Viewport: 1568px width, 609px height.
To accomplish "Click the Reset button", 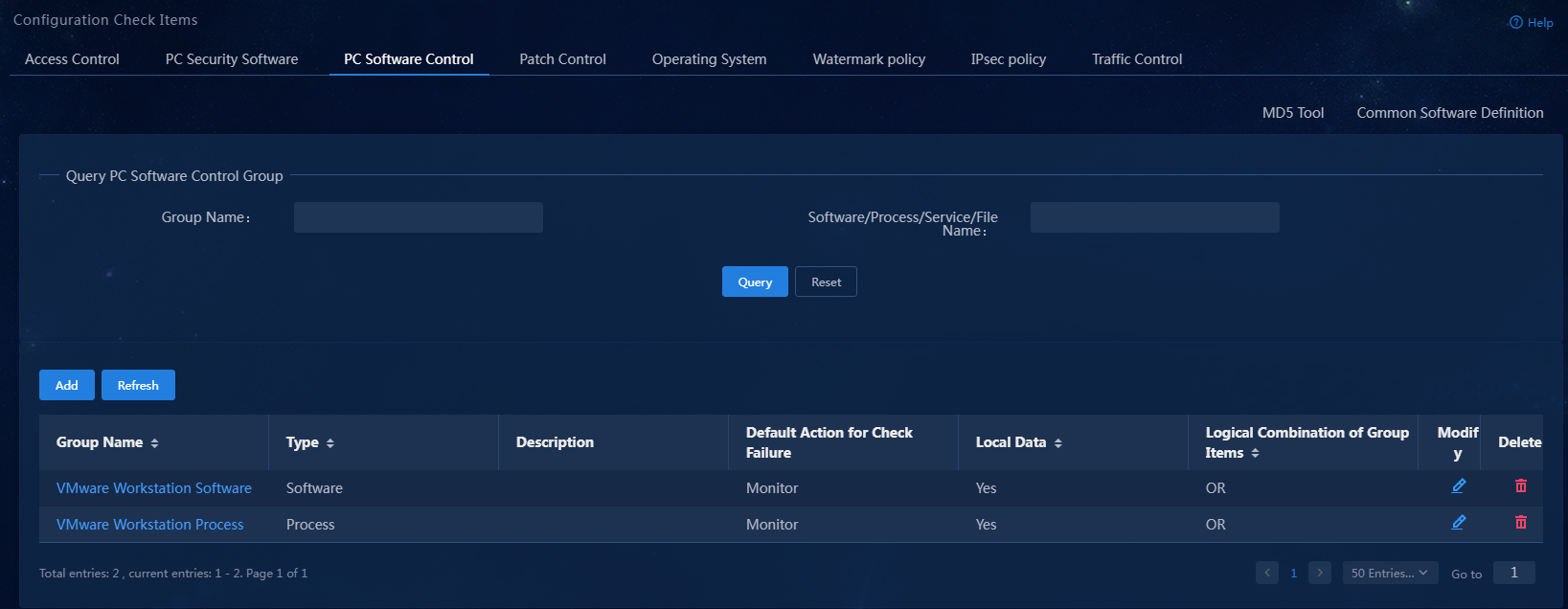I will (826, 282).
